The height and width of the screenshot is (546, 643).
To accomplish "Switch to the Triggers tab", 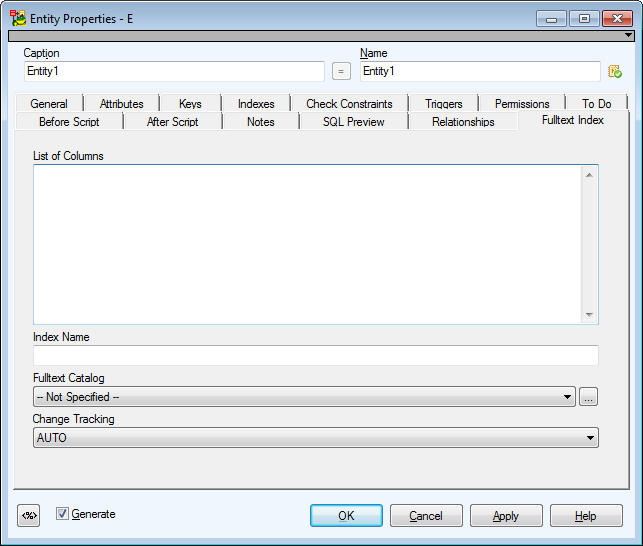I will tap(444, 104).
